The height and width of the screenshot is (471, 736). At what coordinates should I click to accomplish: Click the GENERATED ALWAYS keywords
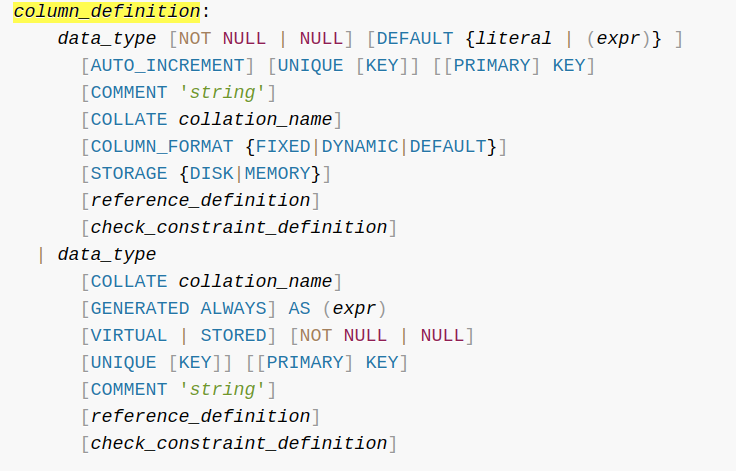178,309
